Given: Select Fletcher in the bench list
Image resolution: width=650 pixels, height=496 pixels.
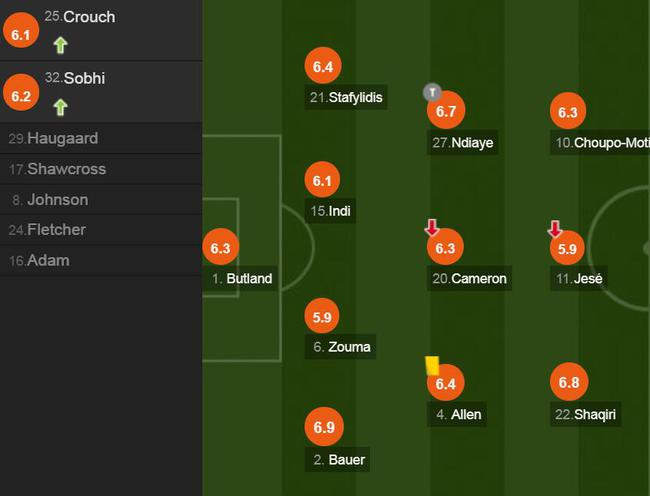Looking at the screenshot, I should click(x=56, y=230).
